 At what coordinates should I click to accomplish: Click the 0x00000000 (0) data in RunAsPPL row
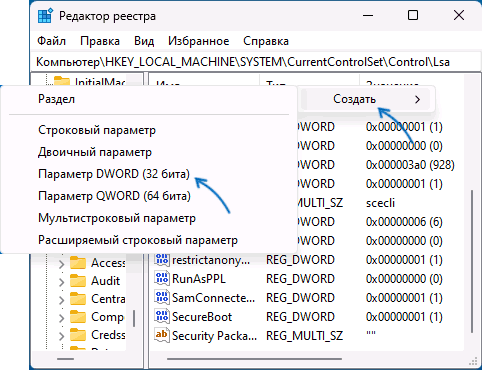point(404,279)
